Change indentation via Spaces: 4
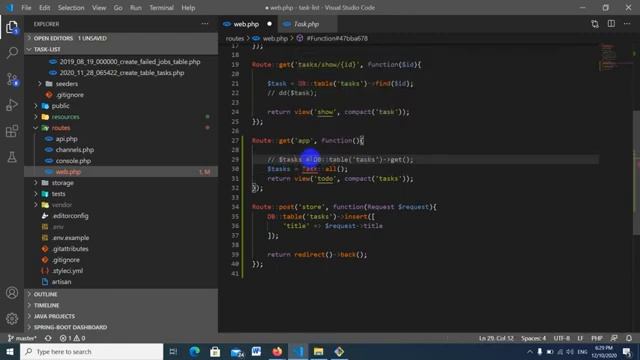Screen dimensions: 640x360 (x=533, y=338)
